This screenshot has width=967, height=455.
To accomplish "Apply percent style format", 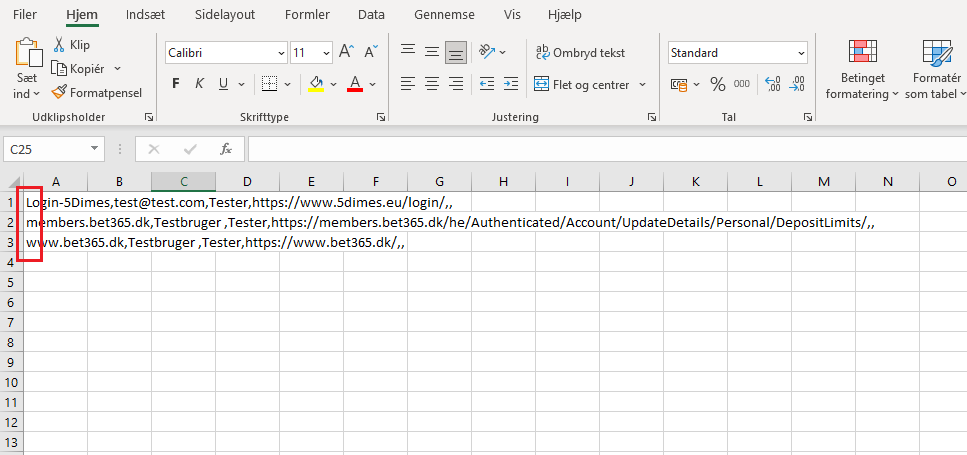I will coord(718,84).
